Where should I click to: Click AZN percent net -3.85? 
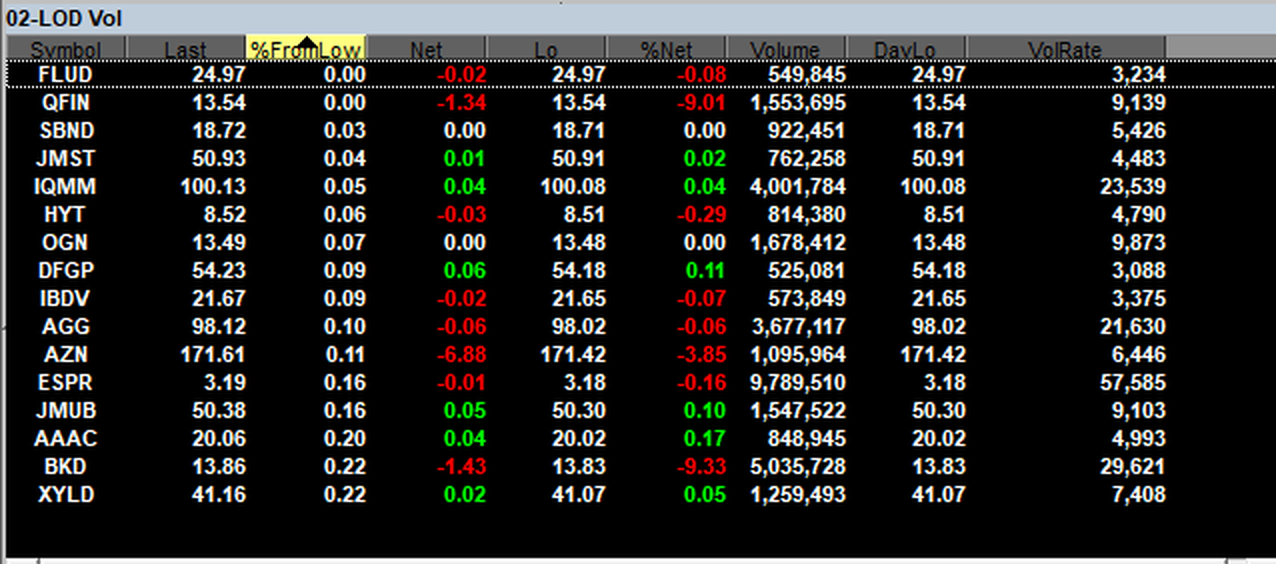coord(701,354)
